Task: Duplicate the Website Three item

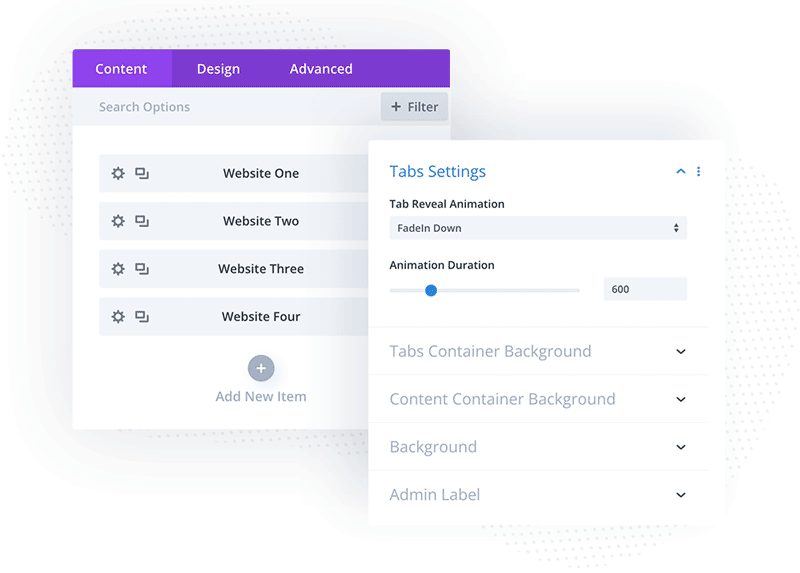Action: [142, 269]
